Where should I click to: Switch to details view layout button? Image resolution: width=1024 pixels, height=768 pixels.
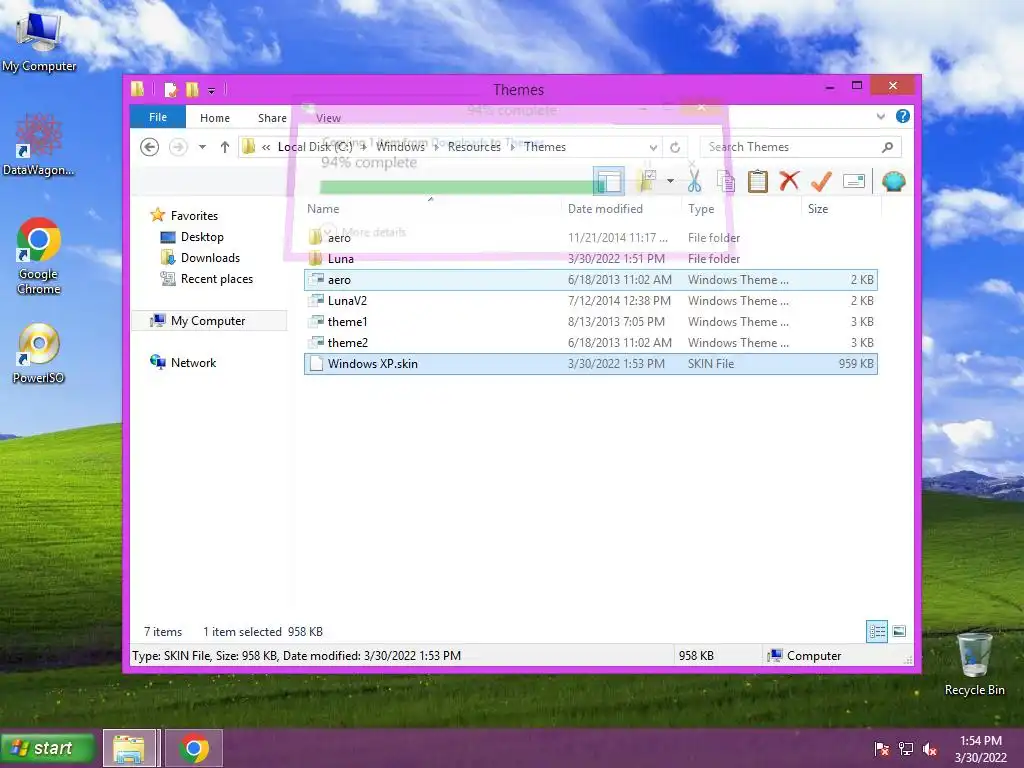point(876,632)
